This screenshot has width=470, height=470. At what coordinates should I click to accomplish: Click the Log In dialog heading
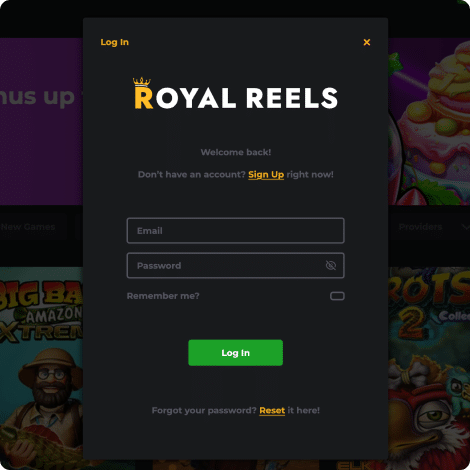(115, 42)
